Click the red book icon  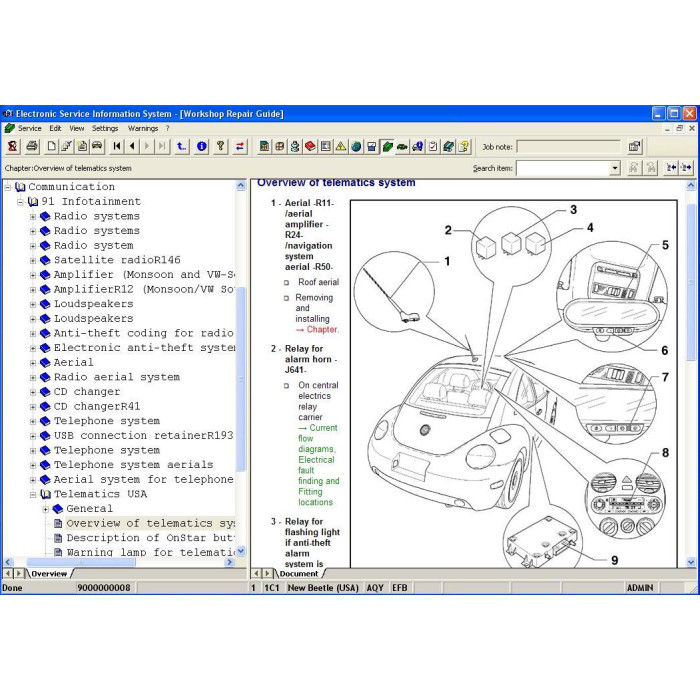(310, 146)
